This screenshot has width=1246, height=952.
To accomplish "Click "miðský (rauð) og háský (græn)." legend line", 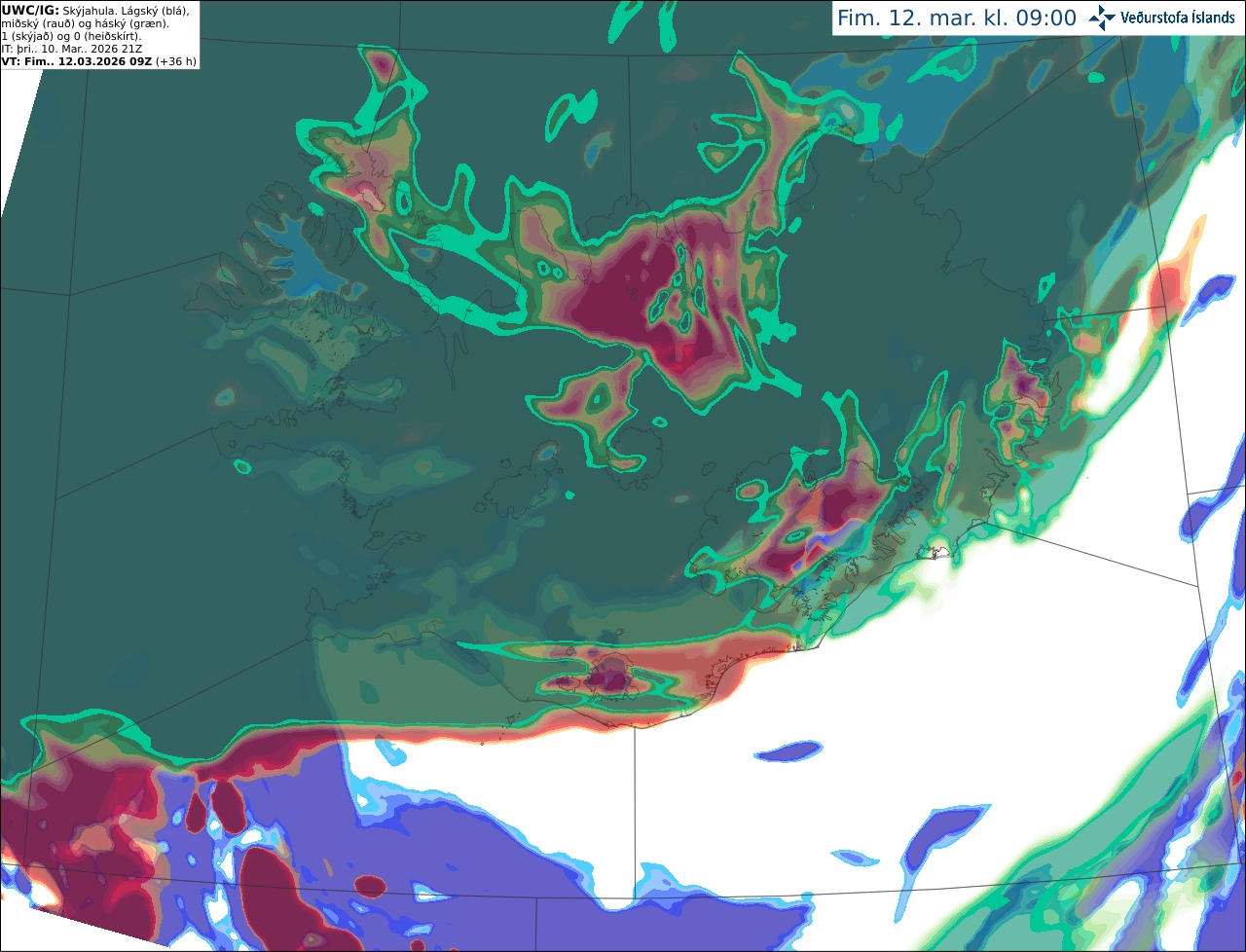I will (x=85, y=23).
